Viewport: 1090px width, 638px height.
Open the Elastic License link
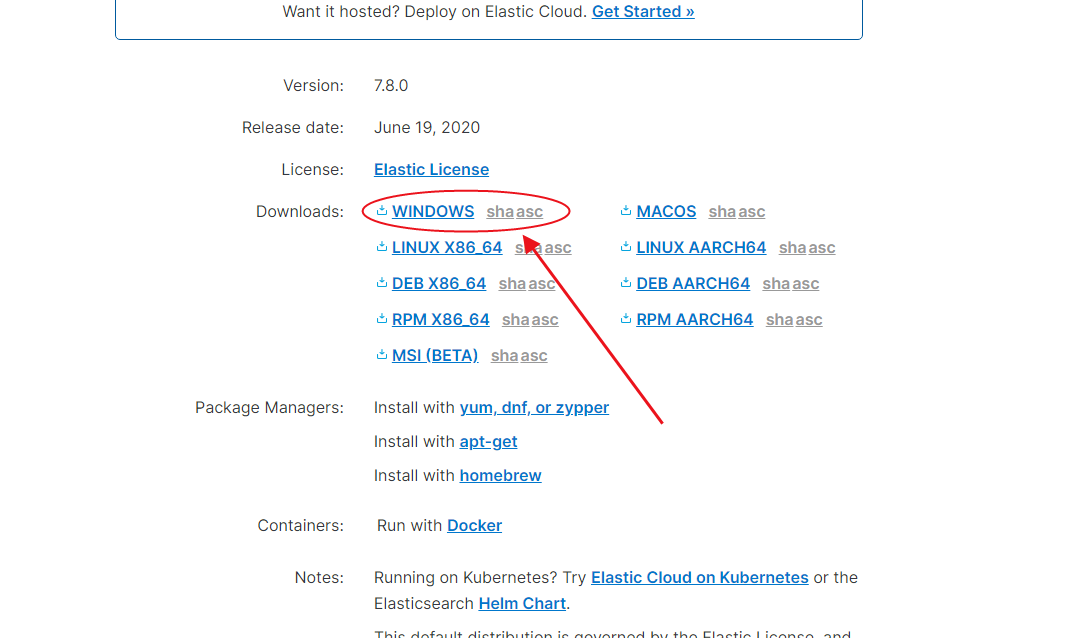[431, 170]
